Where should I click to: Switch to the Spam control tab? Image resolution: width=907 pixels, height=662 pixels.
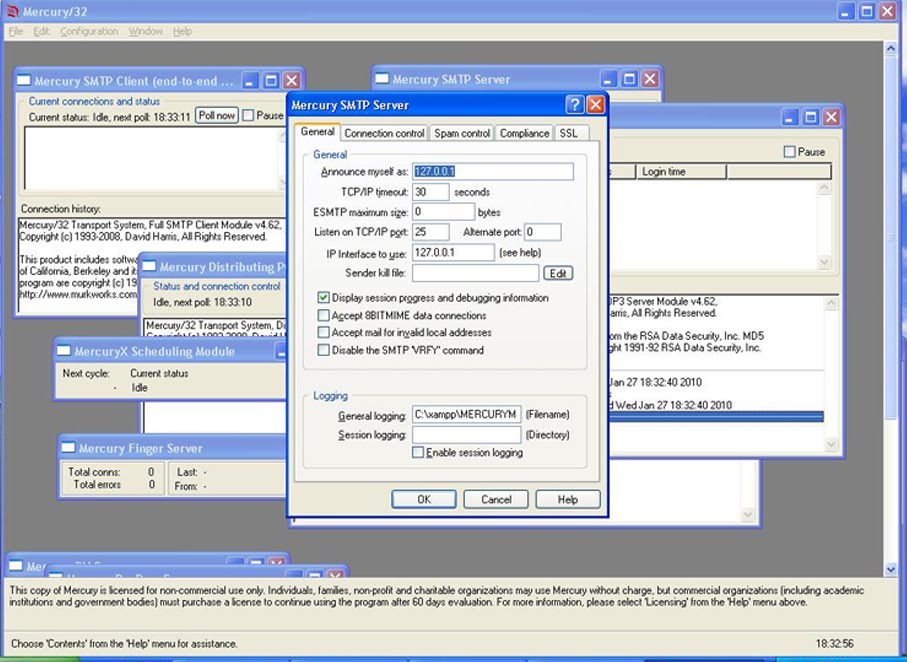[x=462, y=133]
